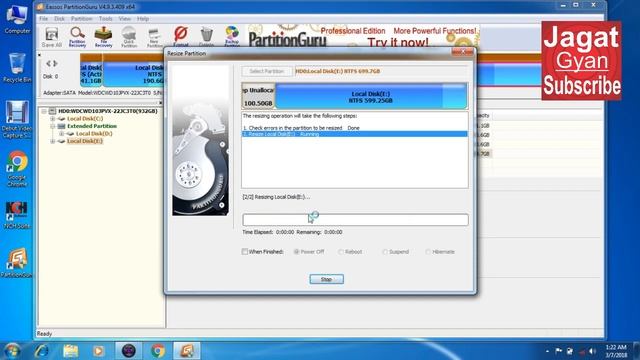Click the resize progress bar
The width and height of the screenshot is (640, 360).
click(x=355, y=220)
